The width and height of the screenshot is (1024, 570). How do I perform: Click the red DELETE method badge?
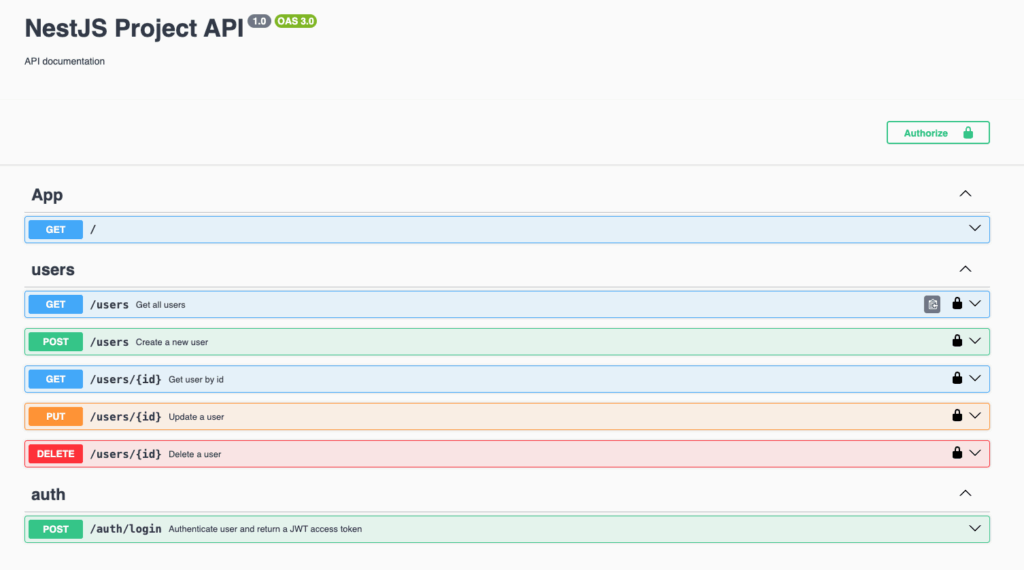(x=56, y=454)
